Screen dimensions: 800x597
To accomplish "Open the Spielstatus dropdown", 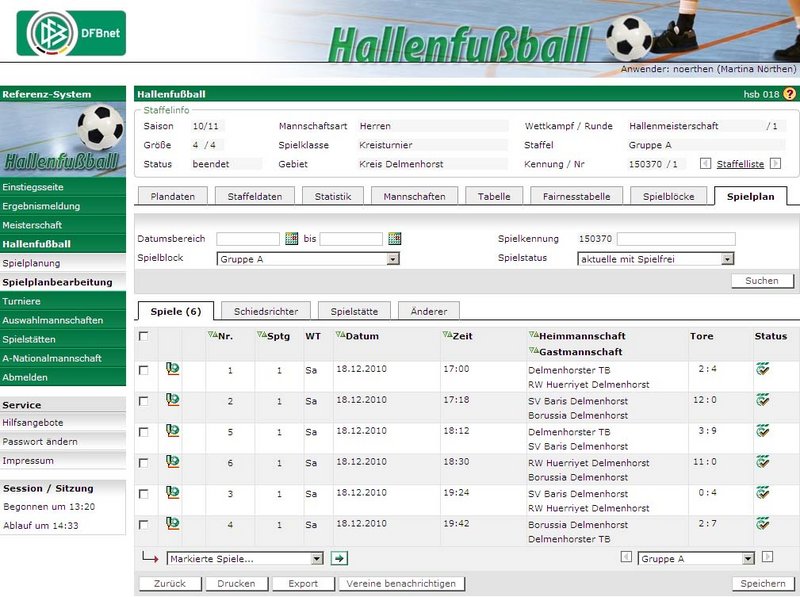I will pyautogui.click(x=727, y=259).
